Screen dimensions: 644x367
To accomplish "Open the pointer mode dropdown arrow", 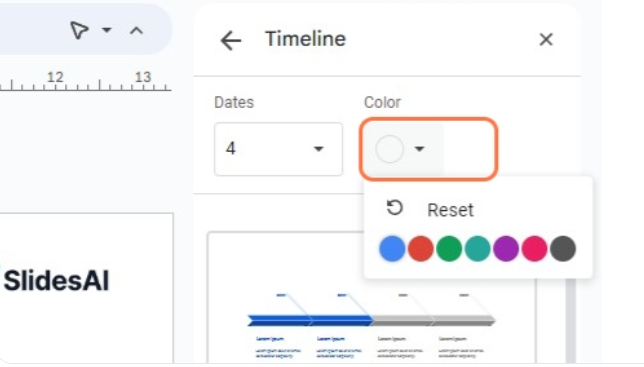I will [x=107, y=30].
